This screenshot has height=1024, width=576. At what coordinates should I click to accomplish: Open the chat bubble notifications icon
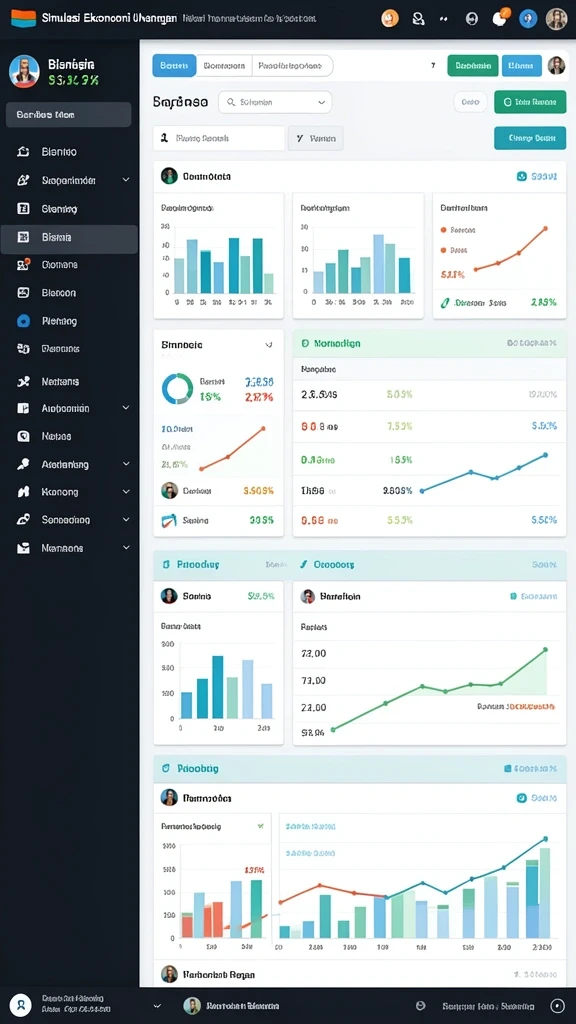tap(500, 18)
